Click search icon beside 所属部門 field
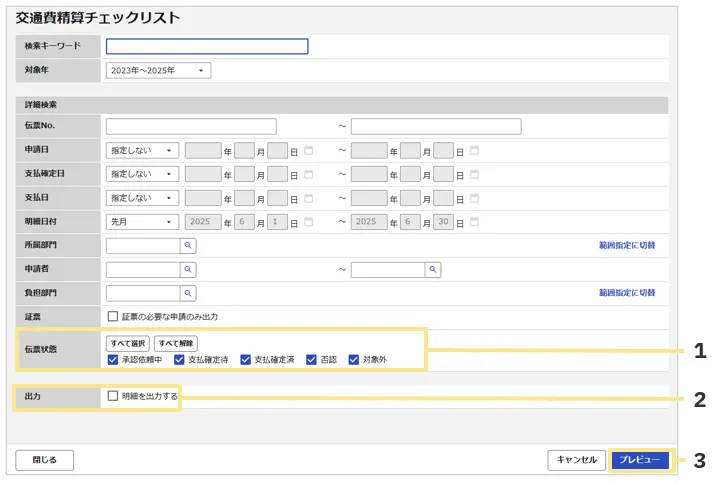This screenshot has width=717, height=483. [188, 245]
